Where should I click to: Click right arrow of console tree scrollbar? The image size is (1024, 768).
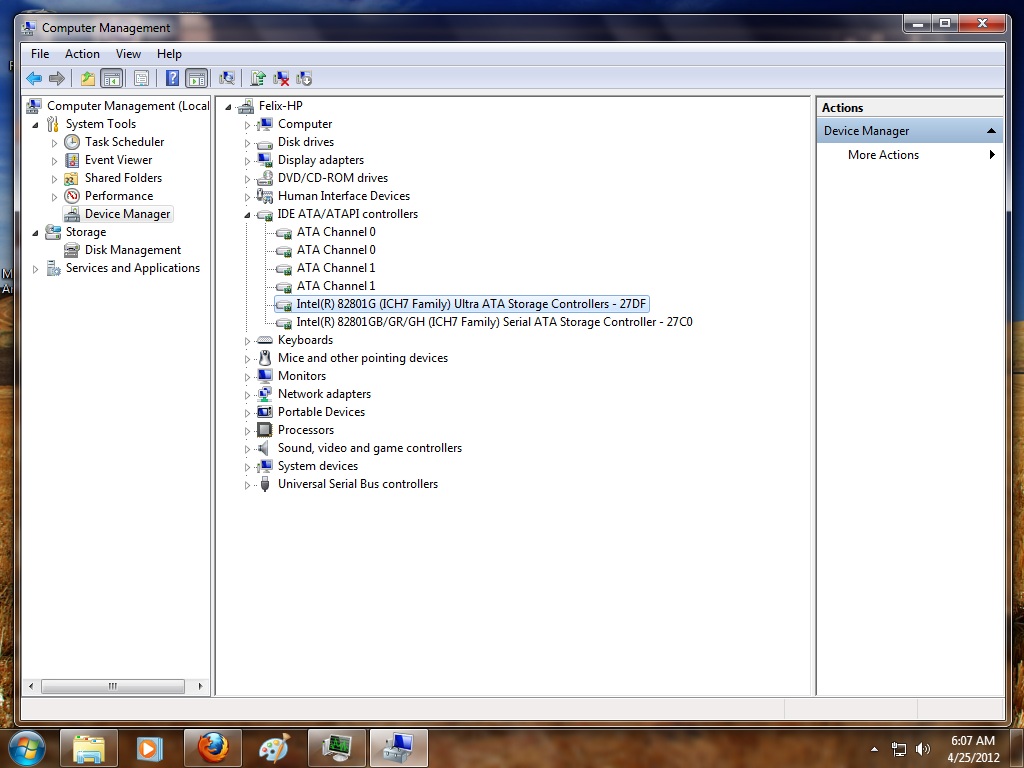[200, 686]
